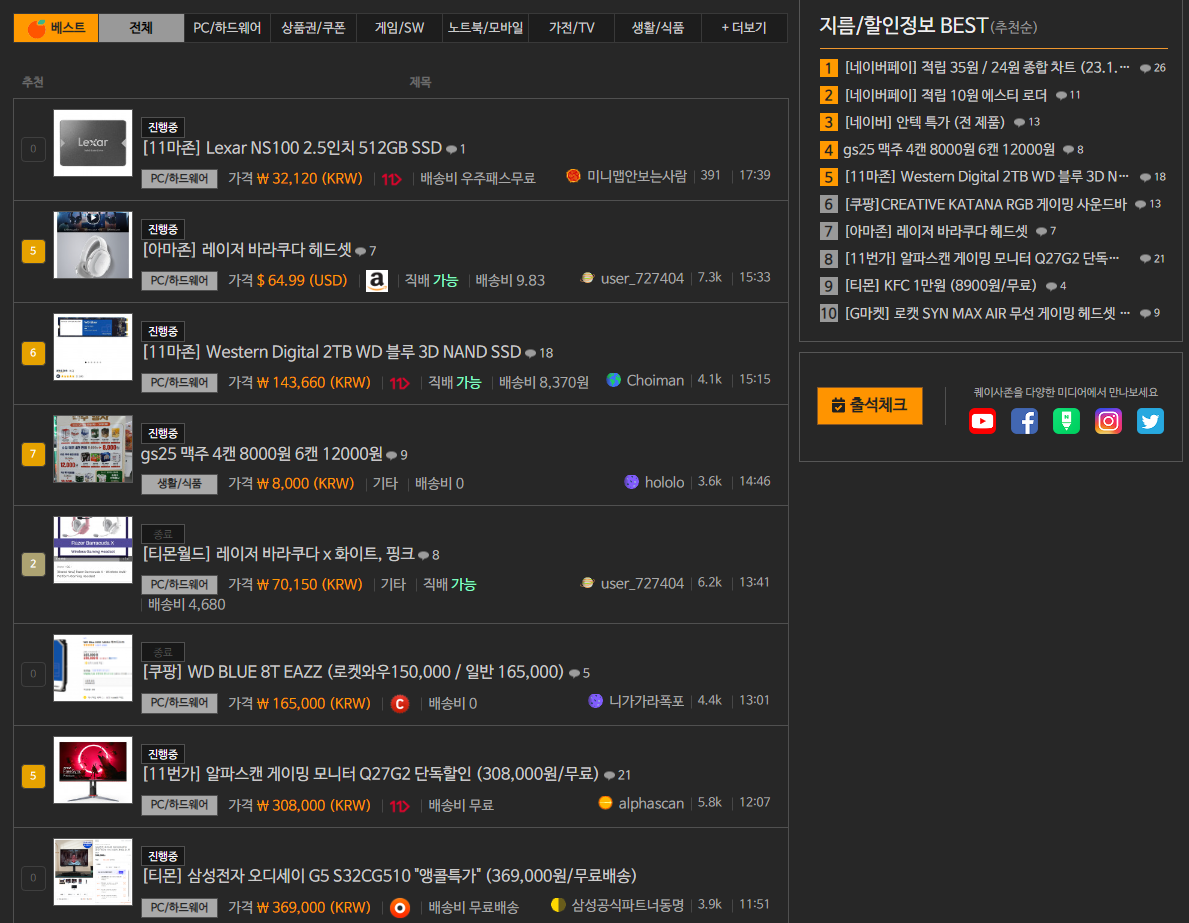The width and height of the screenshot is (1189, 923).
Task: Click avatar icon next to 미니맵안보는사람
Action: click(573, 176)
